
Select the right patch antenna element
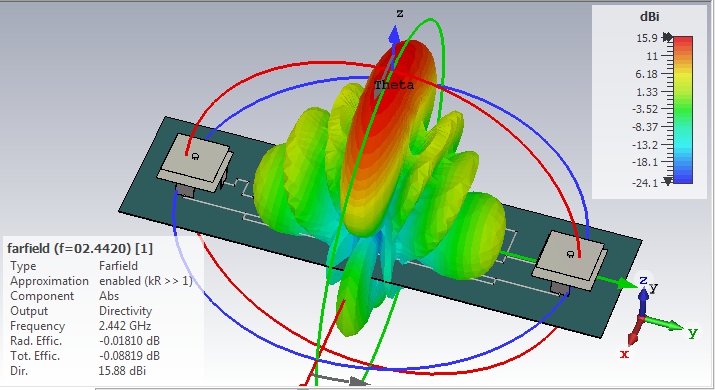tap(570, 260)
